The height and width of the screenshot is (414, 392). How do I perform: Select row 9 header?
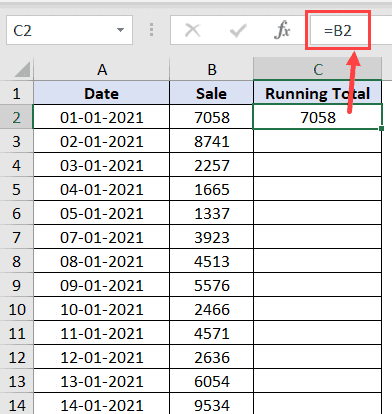[16, 285]
